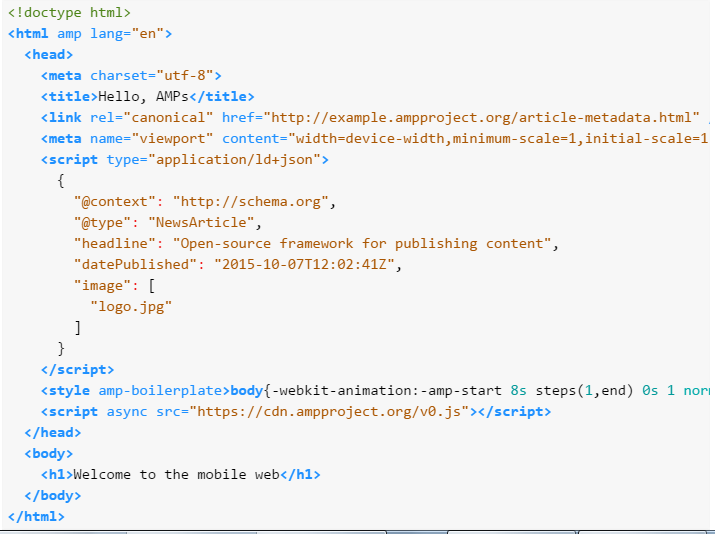Click the opening square bracket after image

click(152, 286)
